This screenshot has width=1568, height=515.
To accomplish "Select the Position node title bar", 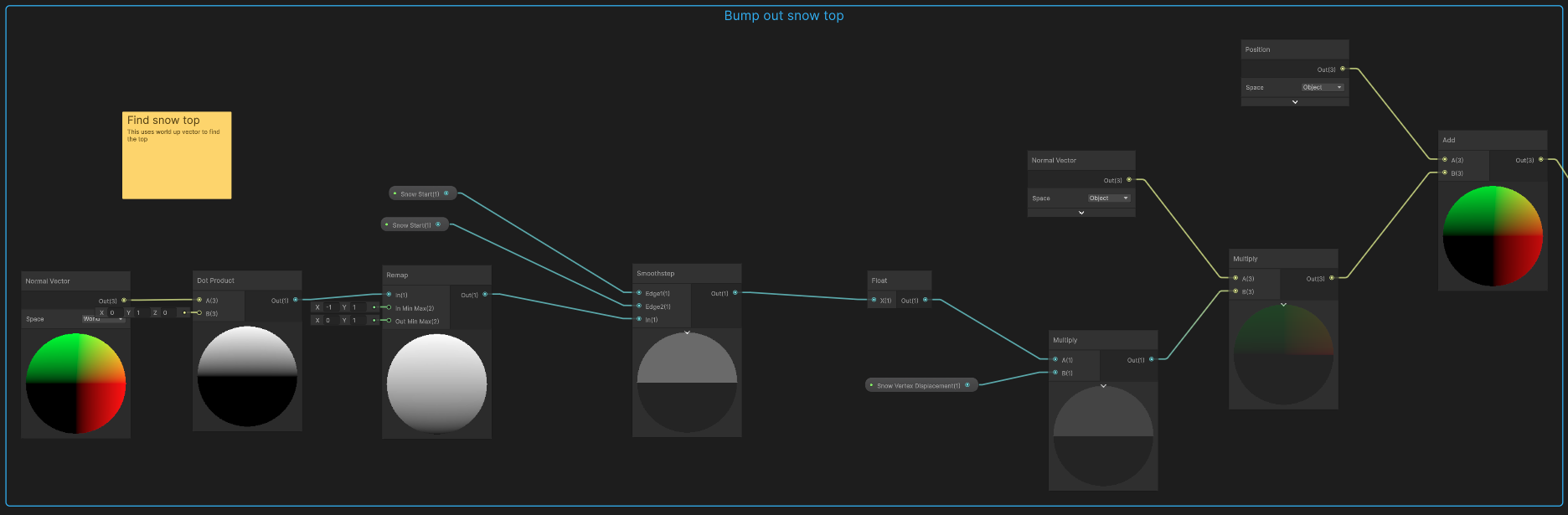I will coord(1295,49).
